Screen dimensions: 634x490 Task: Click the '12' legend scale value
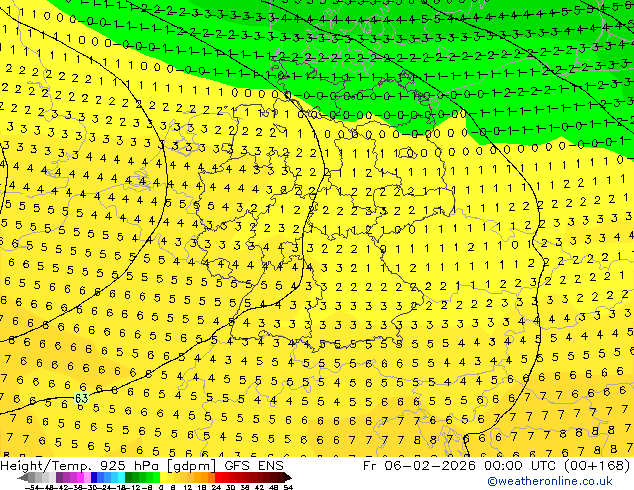[x=188, y=487]
